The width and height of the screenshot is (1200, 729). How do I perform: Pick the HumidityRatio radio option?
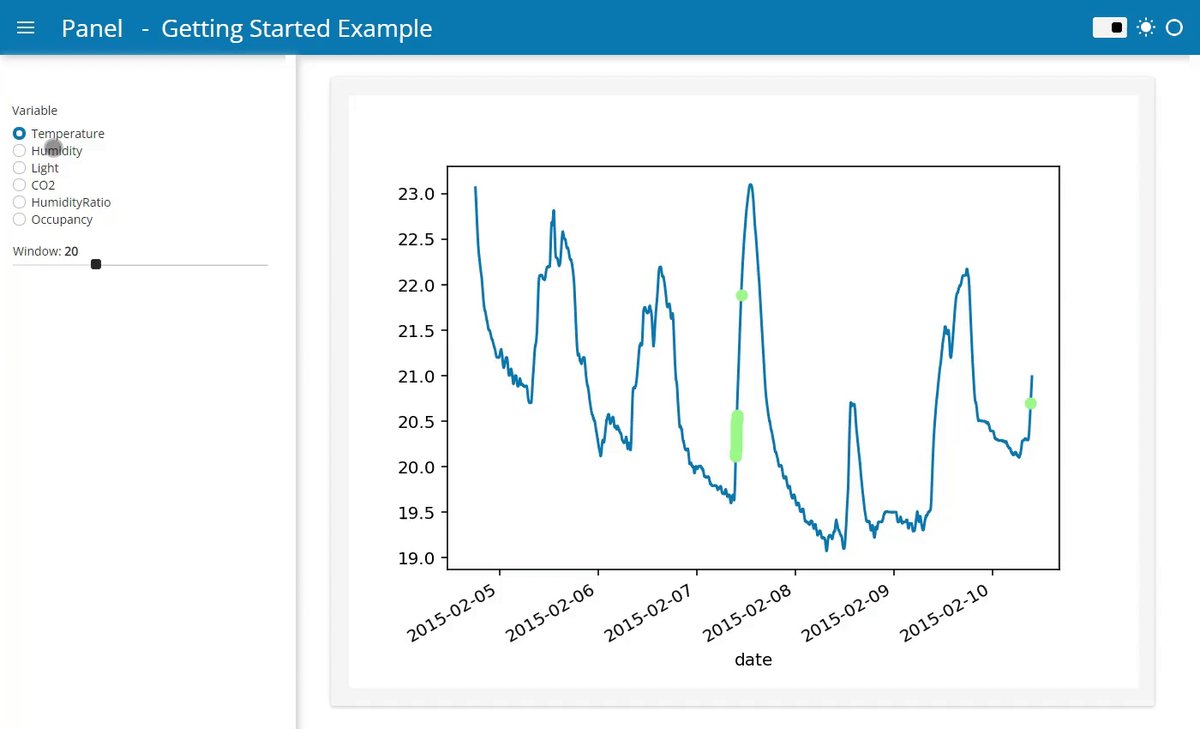coord(20,202)
